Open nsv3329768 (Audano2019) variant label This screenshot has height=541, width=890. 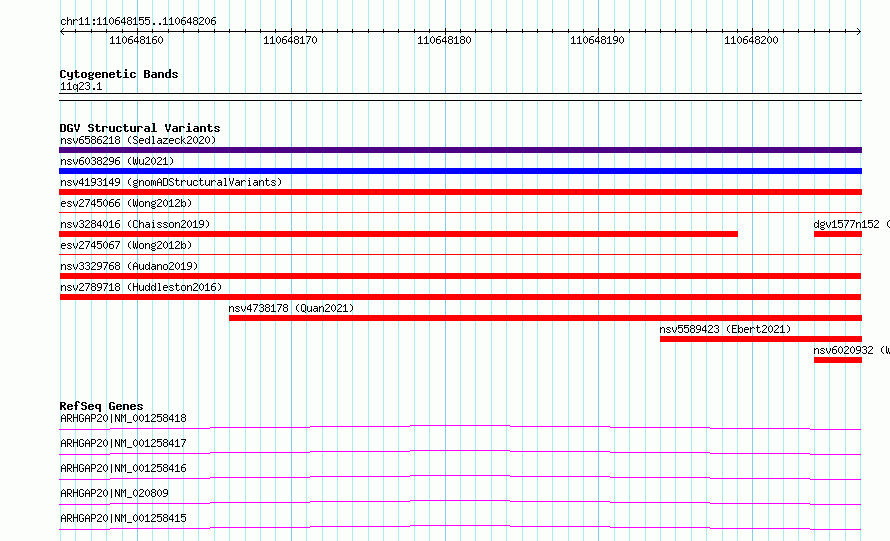(x=129, y=266)
